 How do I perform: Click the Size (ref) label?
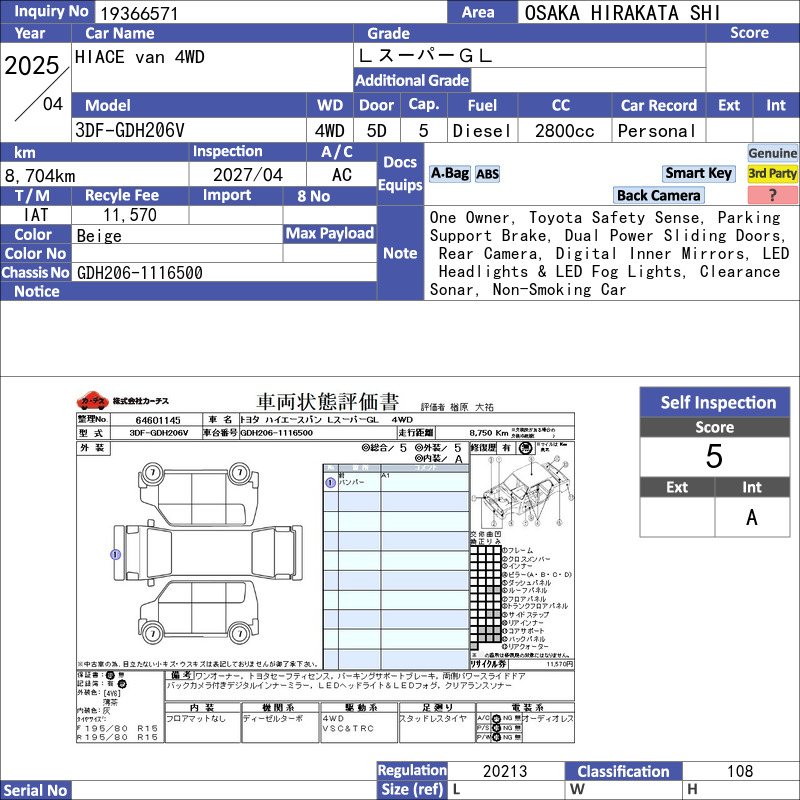point(412,790)
